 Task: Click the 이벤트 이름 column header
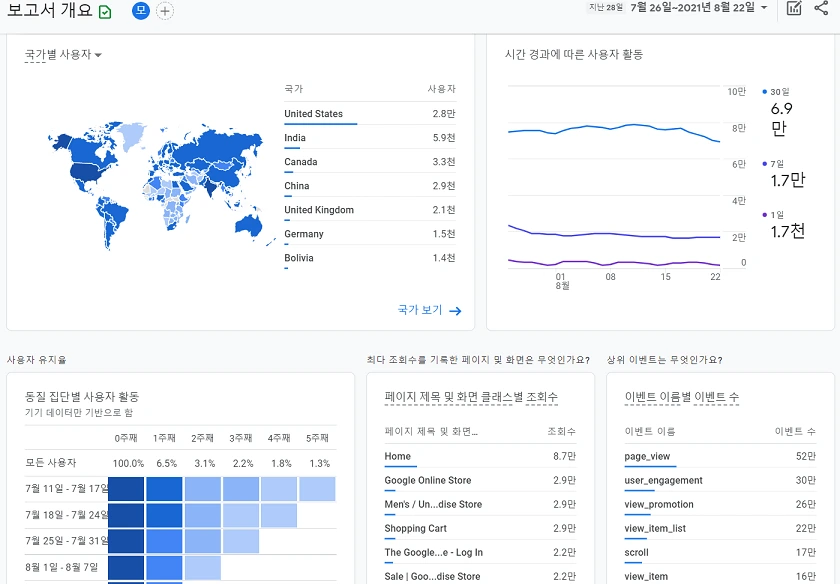point(650,431)
